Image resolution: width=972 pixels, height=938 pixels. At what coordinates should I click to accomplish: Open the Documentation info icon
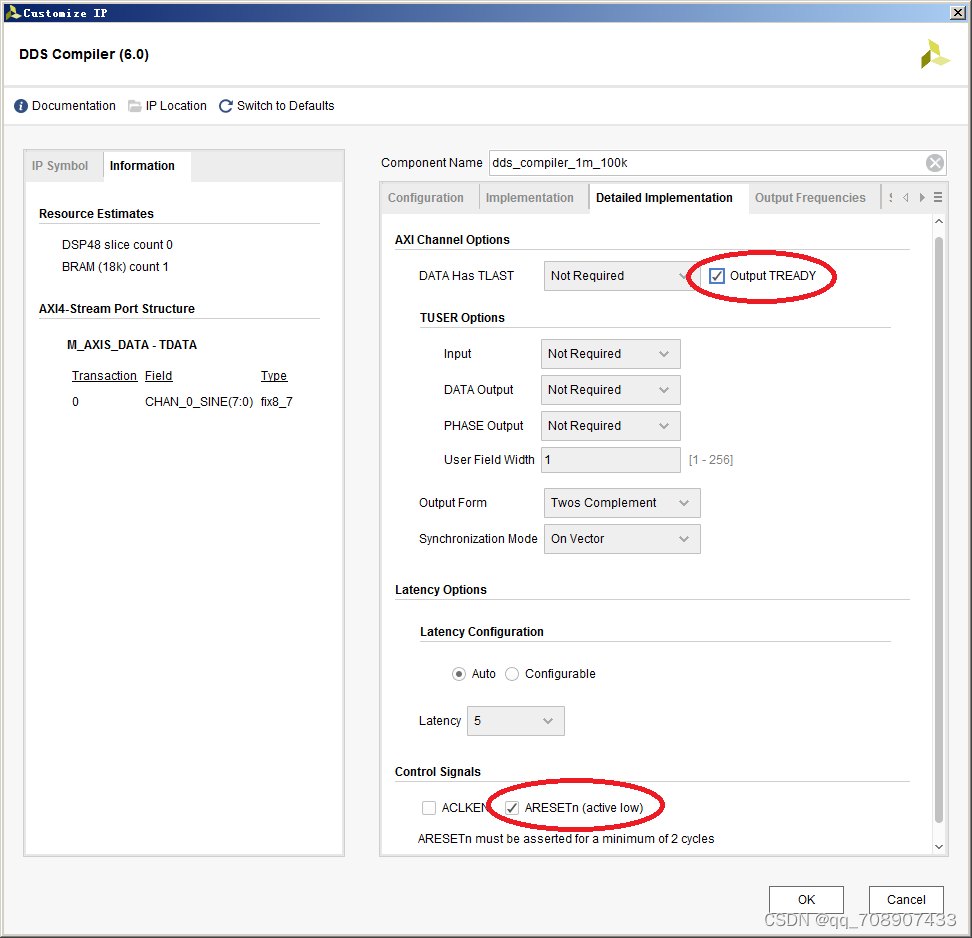click(21, 106)
